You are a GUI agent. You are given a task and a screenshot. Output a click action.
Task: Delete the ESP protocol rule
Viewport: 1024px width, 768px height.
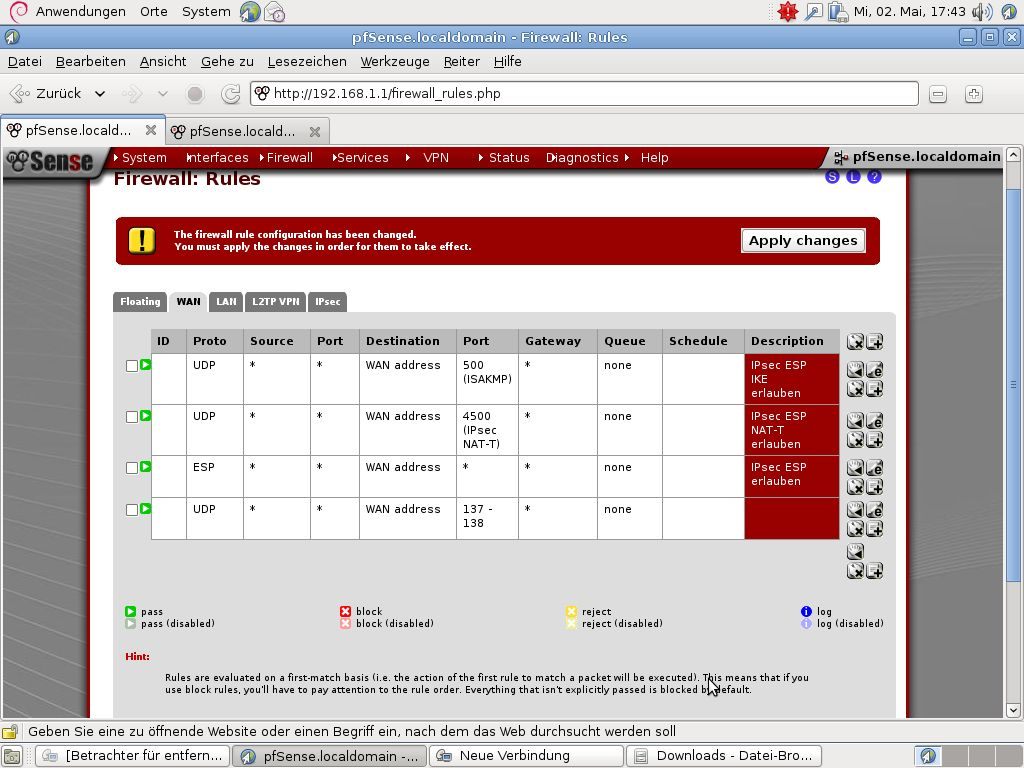[855, 487]
